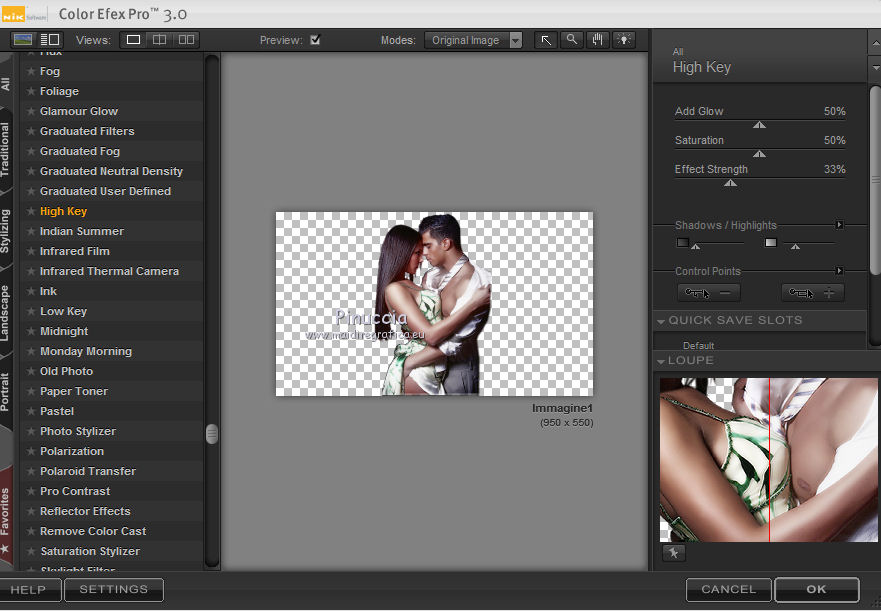Select the hand pan tool
The height and width of the screenshot is (611, 881).
coord(598,40)
